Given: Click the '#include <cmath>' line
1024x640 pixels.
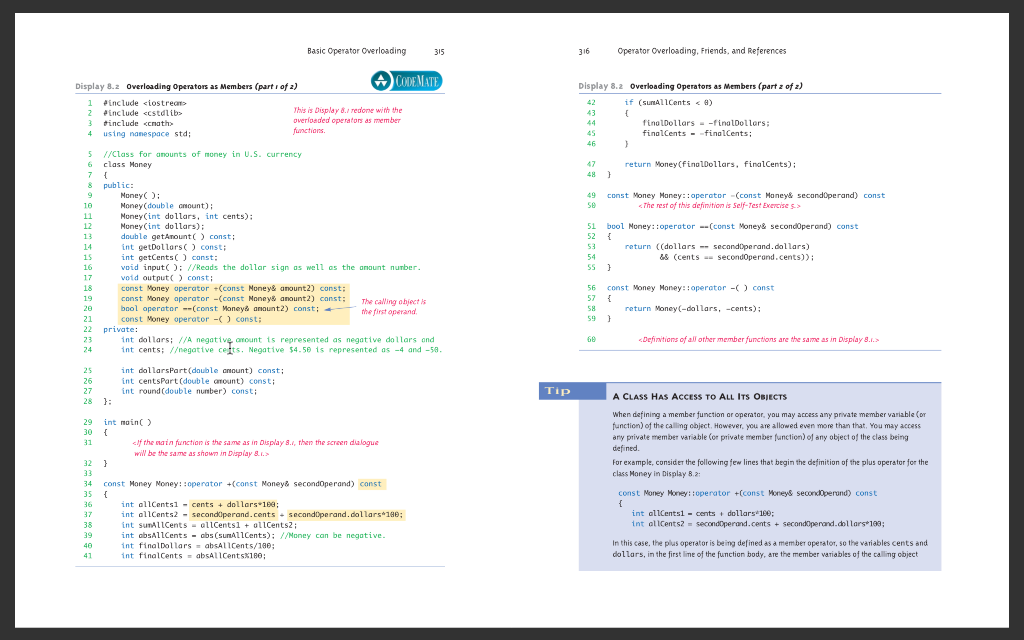Looking at the screenshot, I should click(138, 123).
